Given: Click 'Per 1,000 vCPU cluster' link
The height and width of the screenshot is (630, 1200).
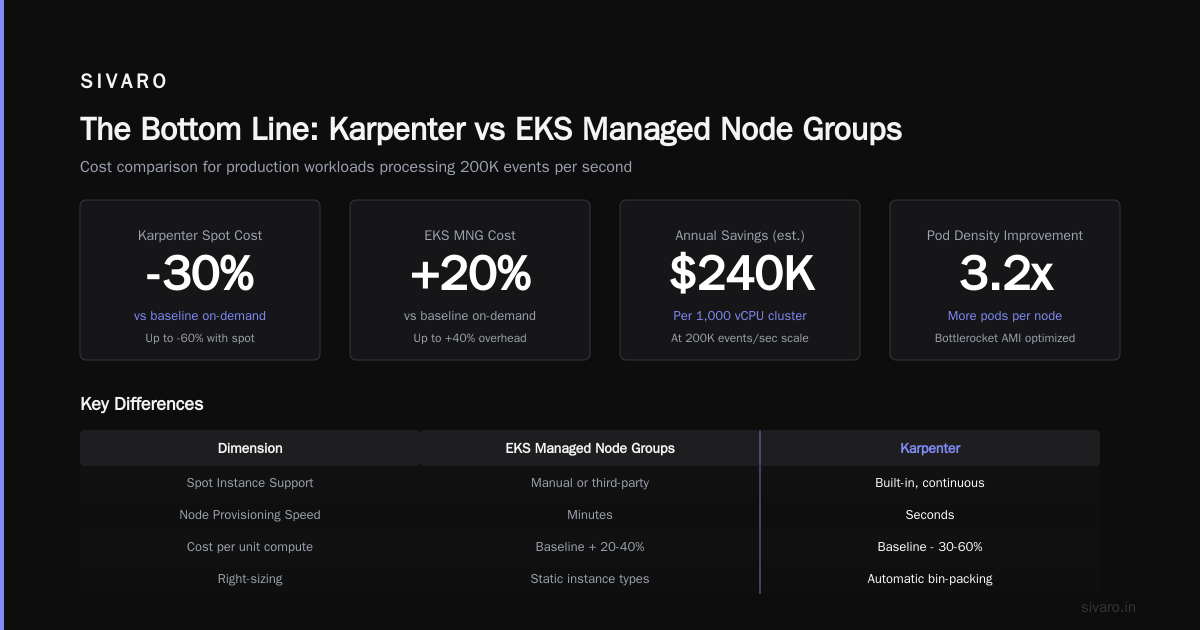Looking at the screenshot, I should coord(740,316).
